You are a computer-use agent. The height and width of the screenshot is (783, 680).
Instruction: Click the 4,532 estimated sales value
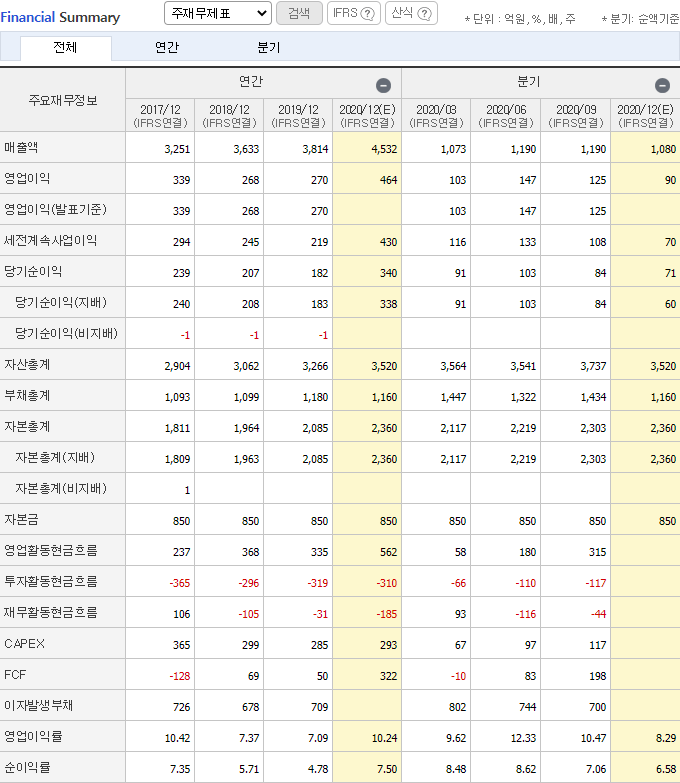pyautogui.click(x=384, y=149)
